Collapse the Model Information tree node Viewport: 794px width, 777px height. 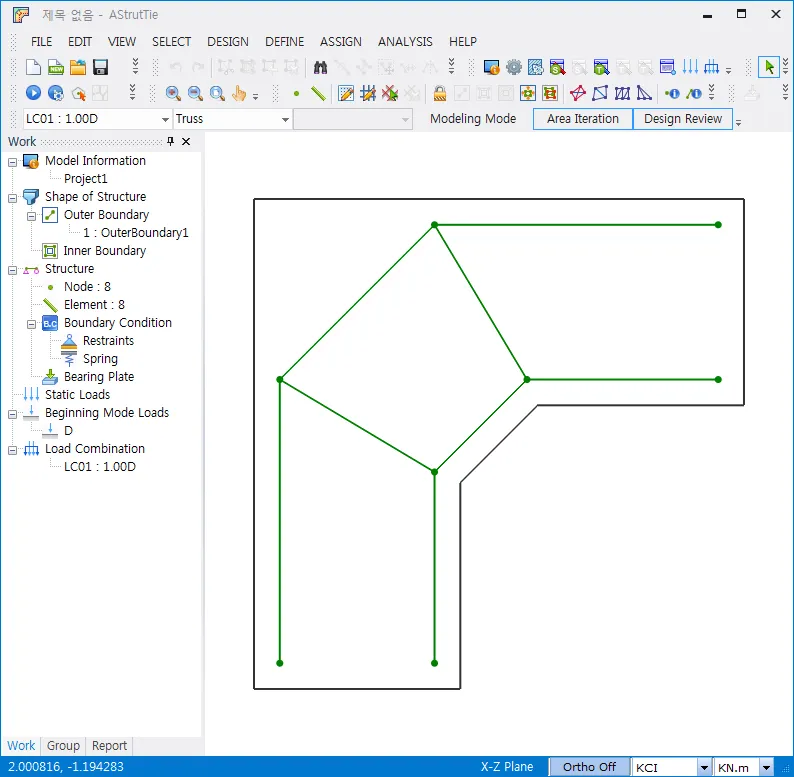point(12,162)
